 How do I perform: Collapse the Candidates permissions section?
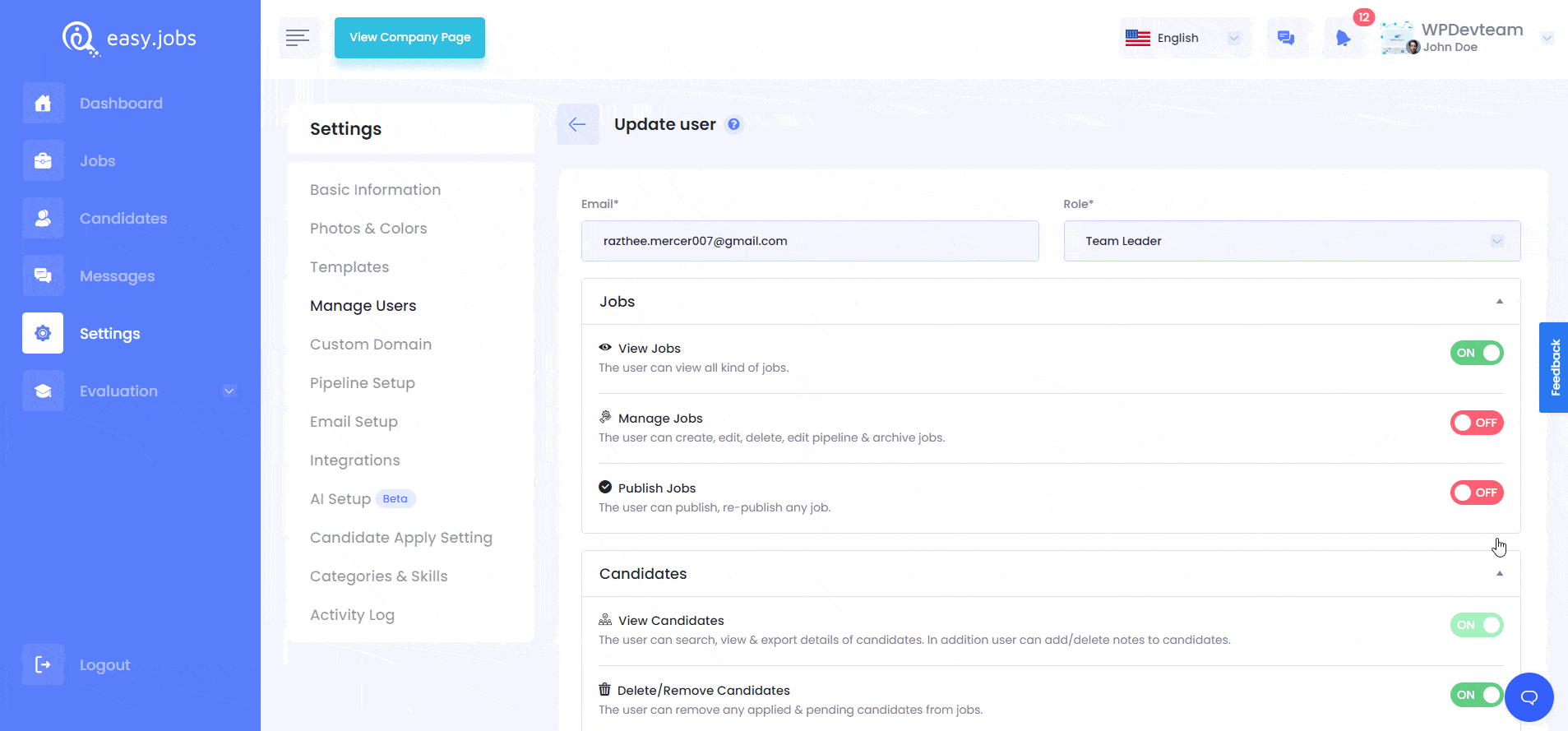coord(1500,574)
